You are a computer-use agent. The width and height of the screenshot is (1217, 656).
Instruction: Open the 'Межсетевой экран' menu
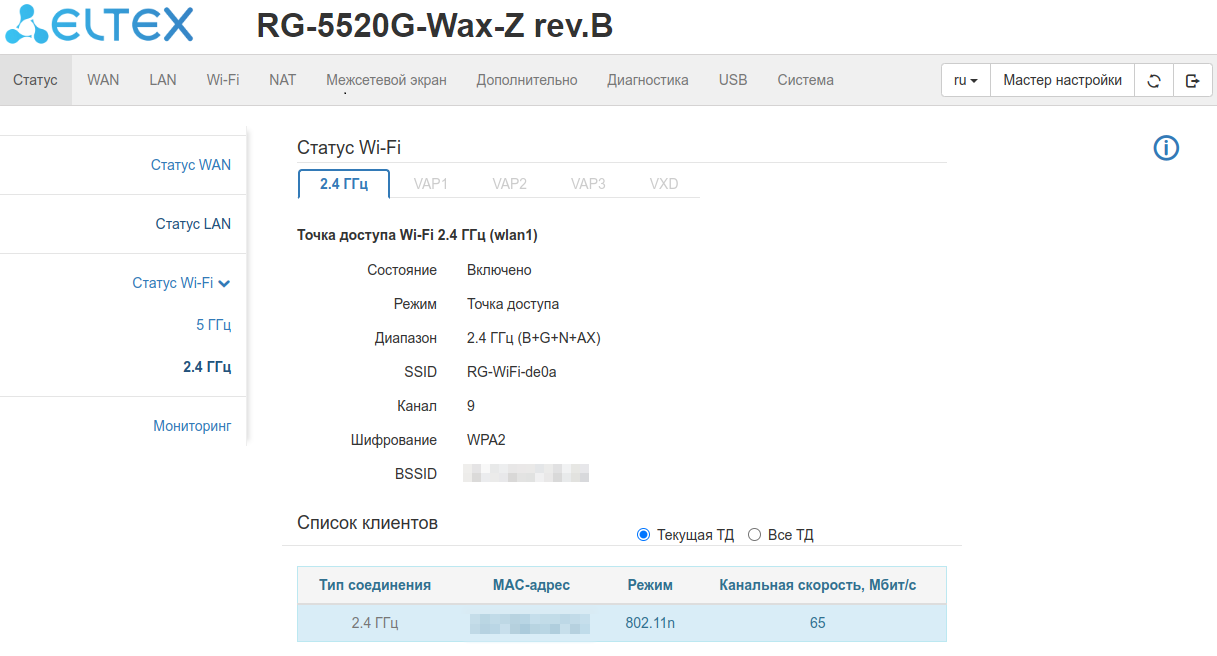tap(386, 80)
